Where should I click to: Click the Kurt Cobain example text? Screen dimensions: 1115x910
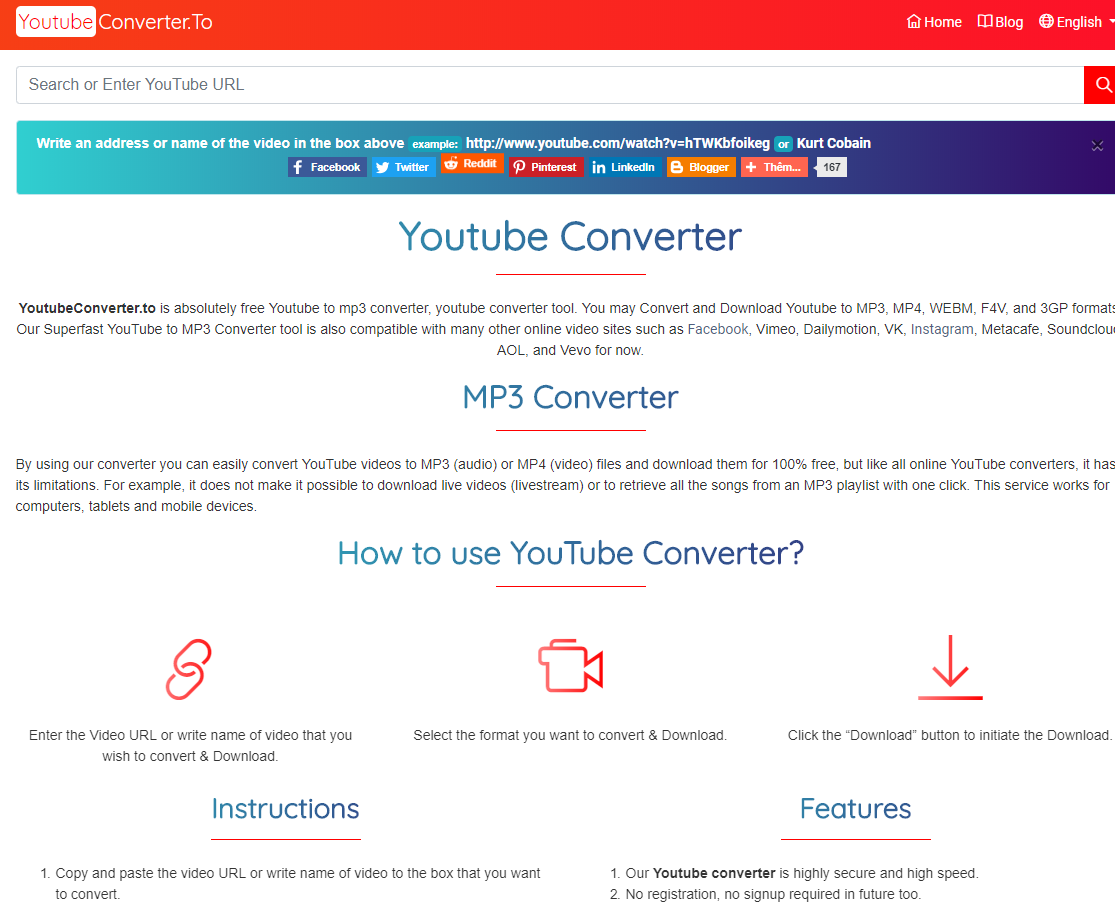click(x=833, y=143)
